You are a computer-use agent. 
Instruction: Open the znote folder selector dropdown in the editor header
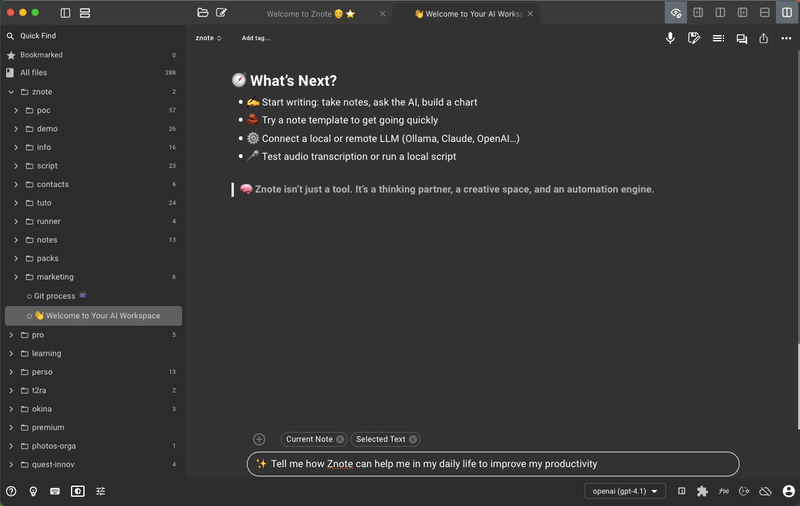click(x=208, y=38)
